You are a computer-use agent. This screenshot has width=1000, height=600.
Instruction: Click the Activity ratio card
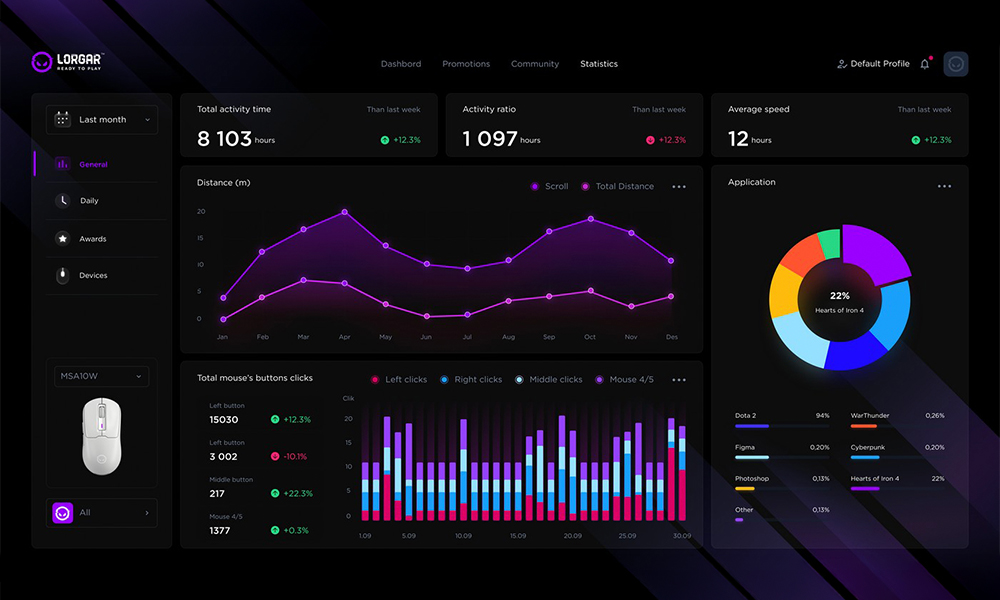pos(574,125)
